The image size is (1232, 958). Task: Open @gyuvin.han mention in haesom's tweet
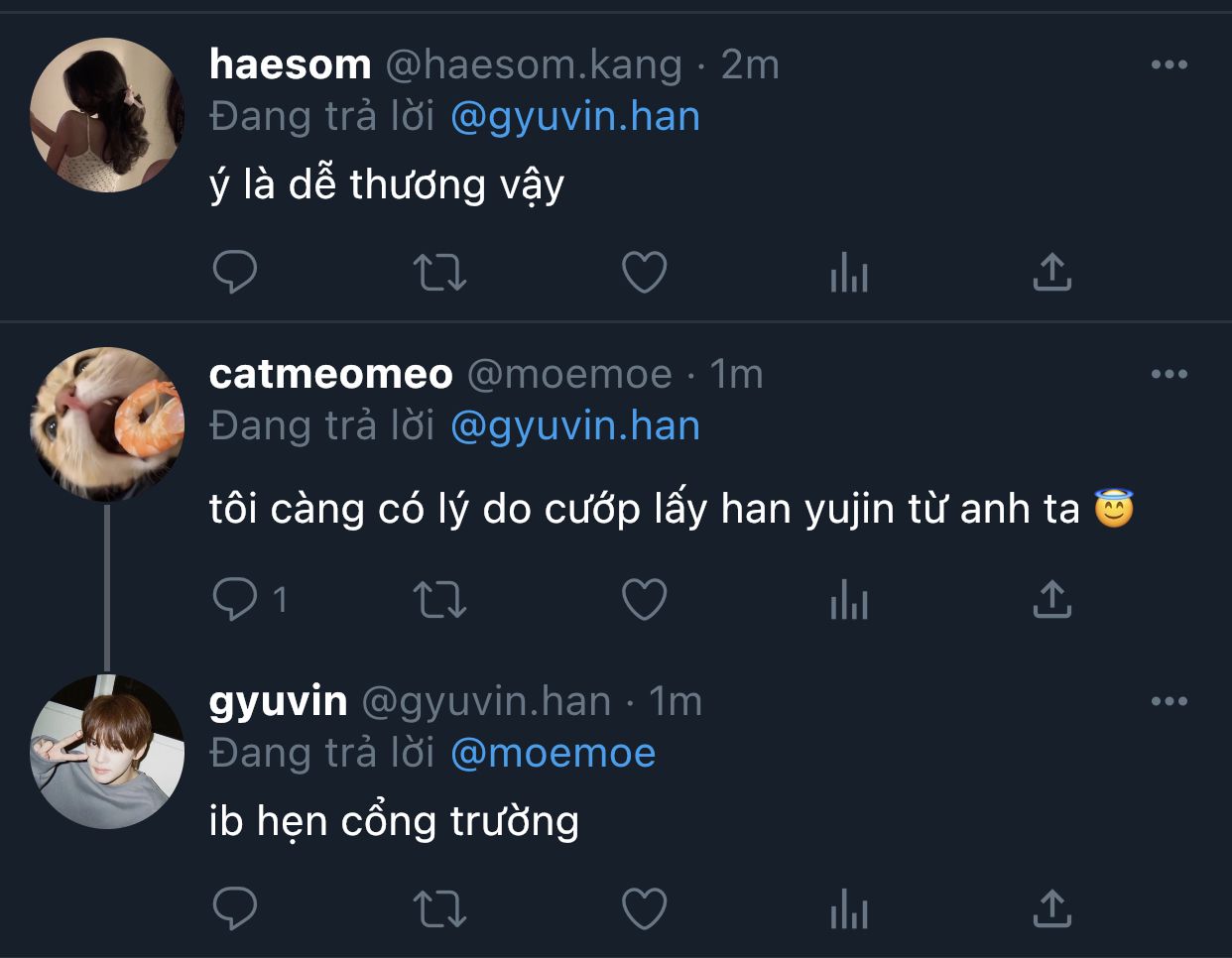pyautogui.click(x=575, y=117)
